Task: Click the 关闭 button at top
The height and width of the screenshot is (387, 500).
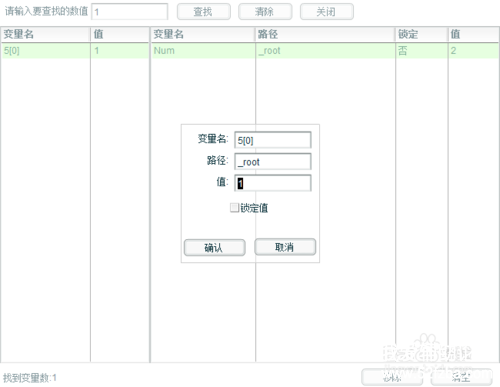Action: coord(327,12)
